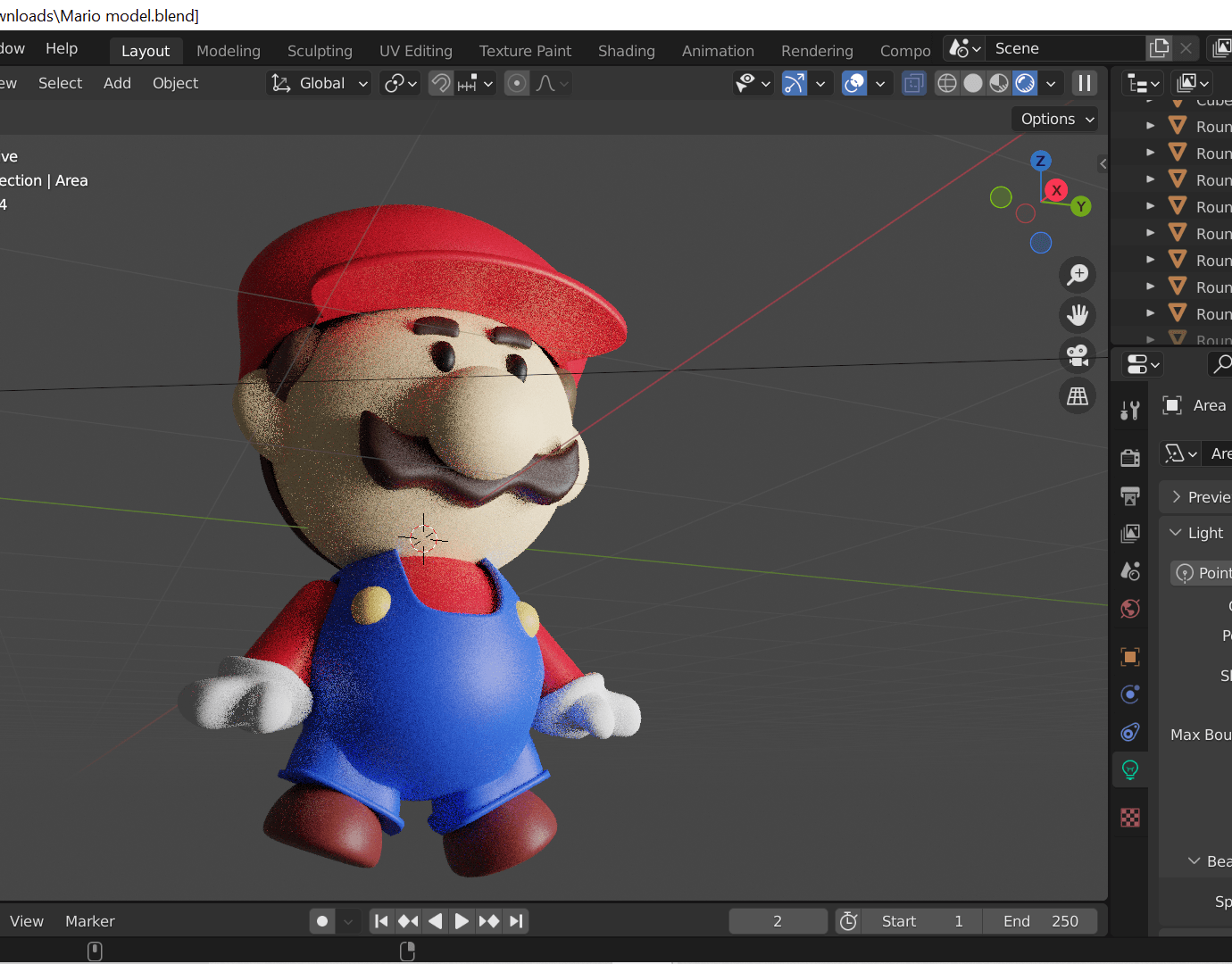This screenshot has height=964, width=1232.
Task: Switch to the Texture Paint workspace tab
Action: (525, 51)
